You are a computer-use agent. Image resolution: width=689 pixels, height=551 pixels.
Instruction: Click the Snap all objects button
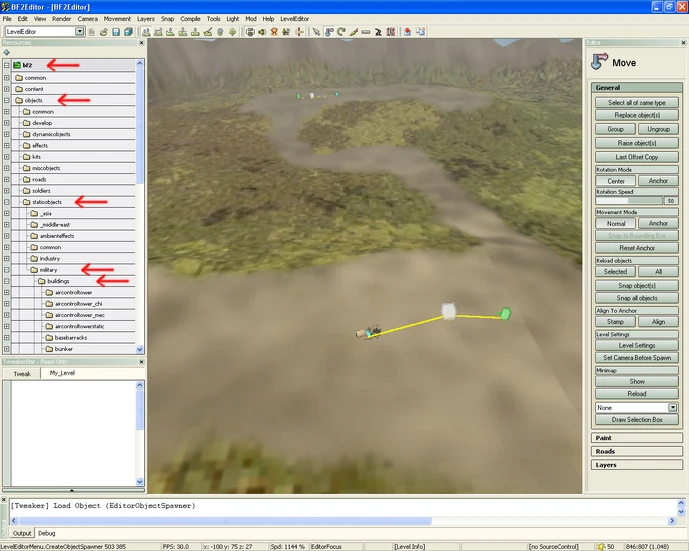click(636, 298)
